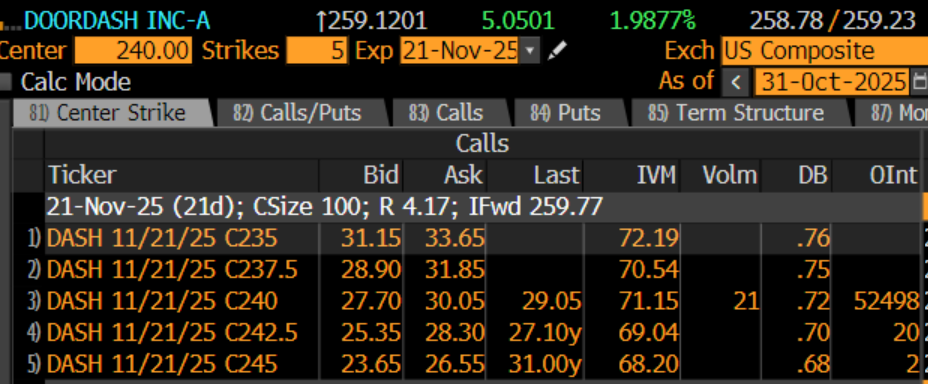Image resolution: width=928 pixels, height=384 pixels.
Task: Select DASH 11/21/25 C245 ticker
Action: coord(162,364)
